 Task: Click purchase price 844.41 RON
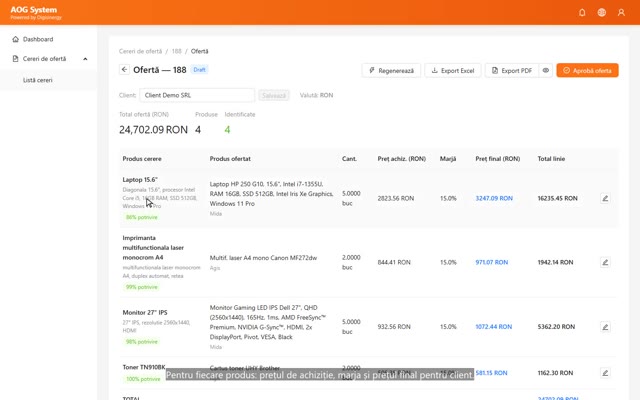tap(394, 262)
